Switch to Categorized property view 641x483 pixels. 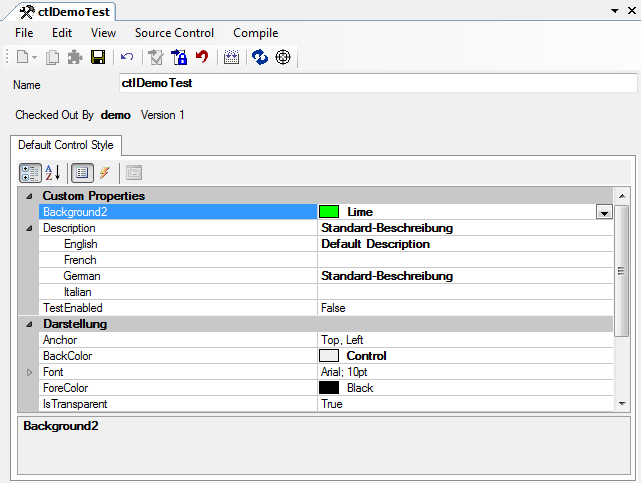(x=30, y=172)
